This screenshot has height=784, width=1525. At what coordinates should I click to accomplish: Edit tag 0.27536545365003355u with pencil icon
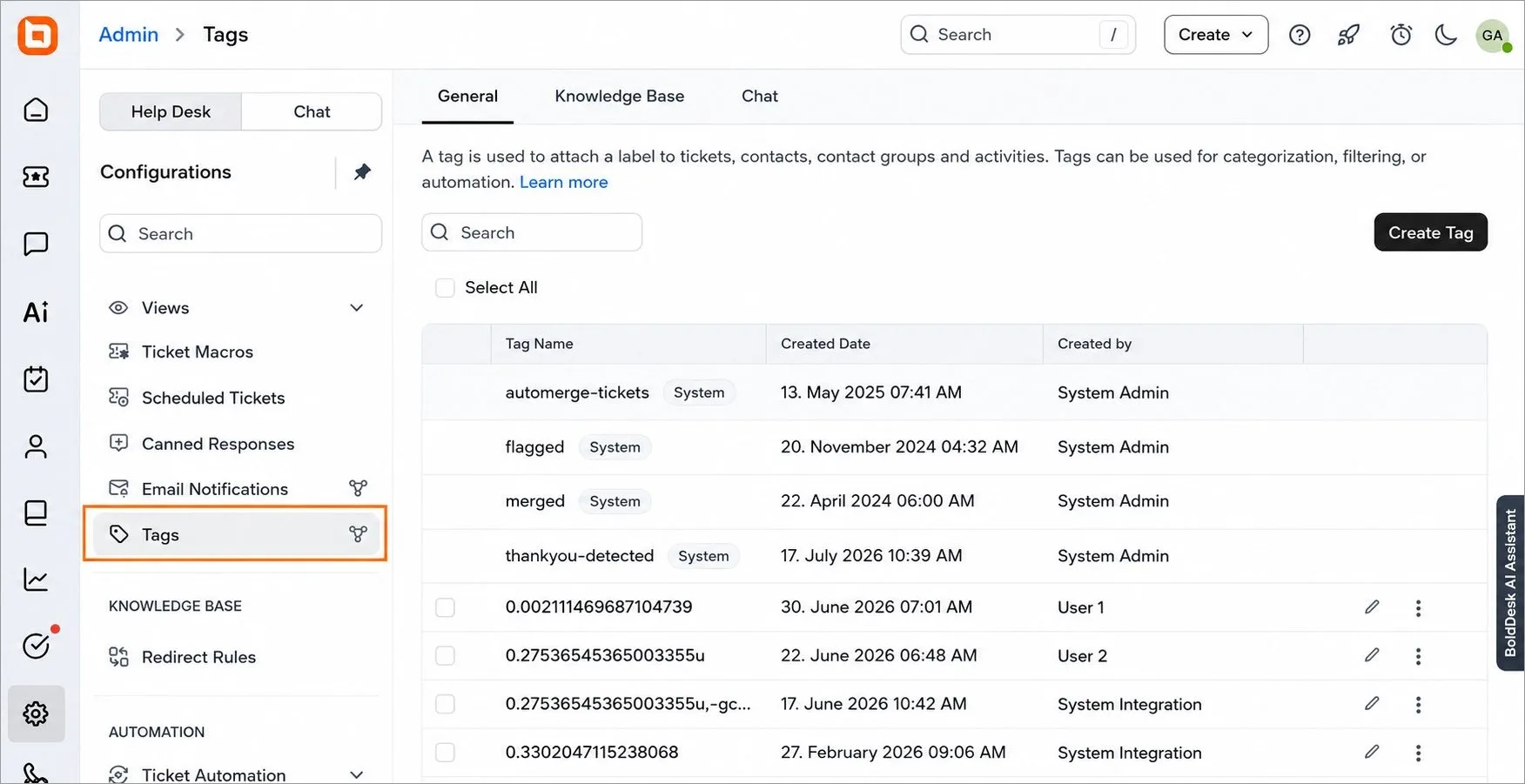tap(1372, 655)
